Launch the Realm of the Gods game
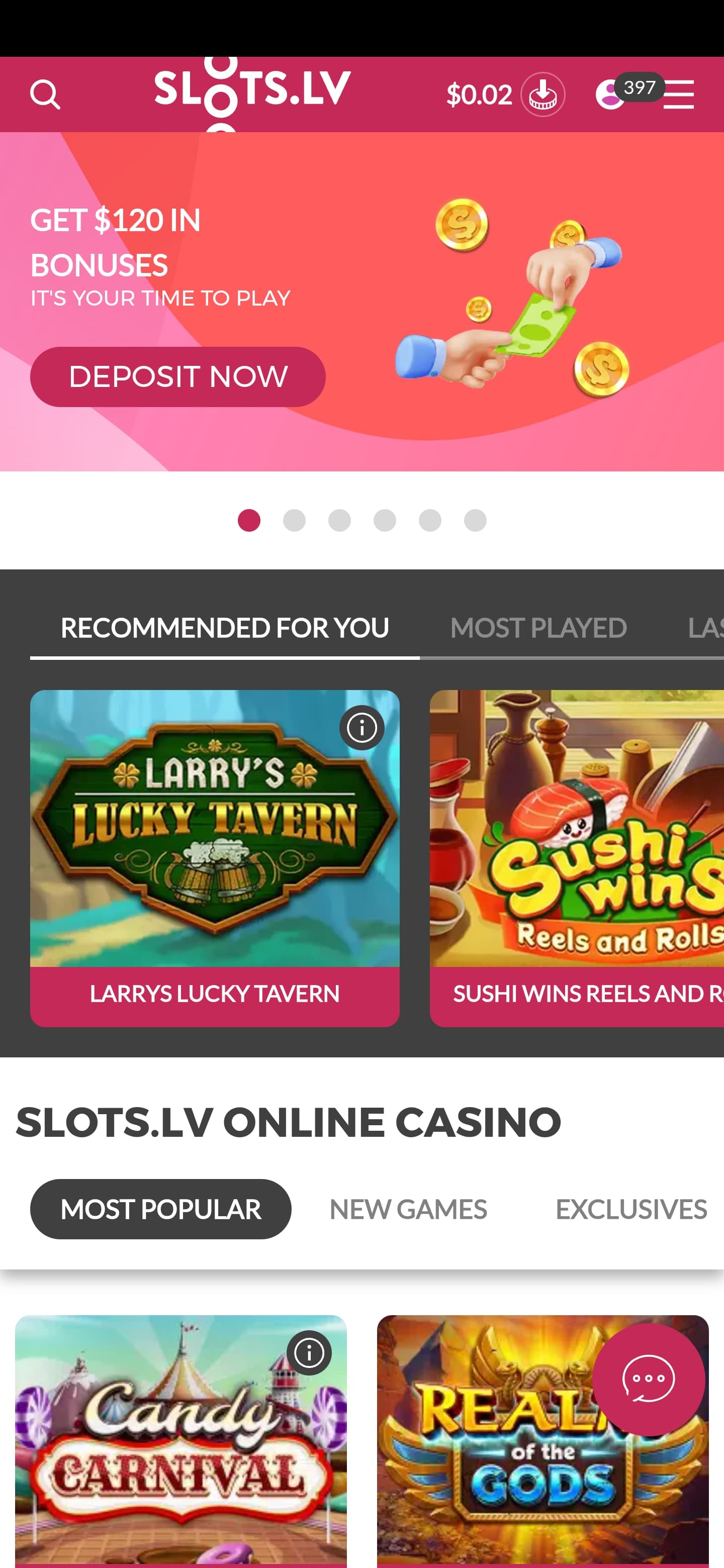Viewport: 724px width, 1568px height. coord(542,1440)
